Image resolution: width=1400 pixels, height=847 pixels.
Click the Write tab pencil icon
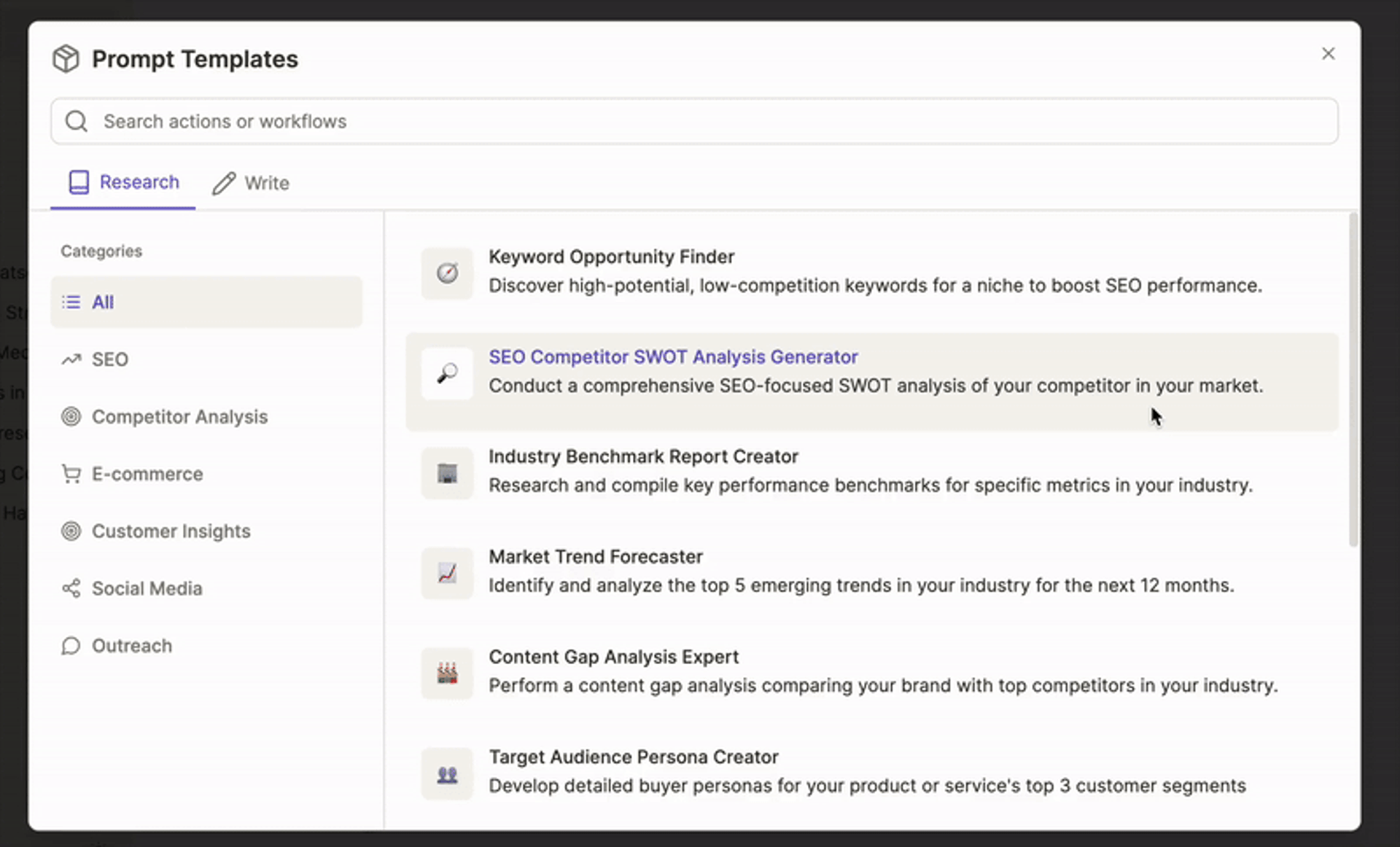(224, 183)
